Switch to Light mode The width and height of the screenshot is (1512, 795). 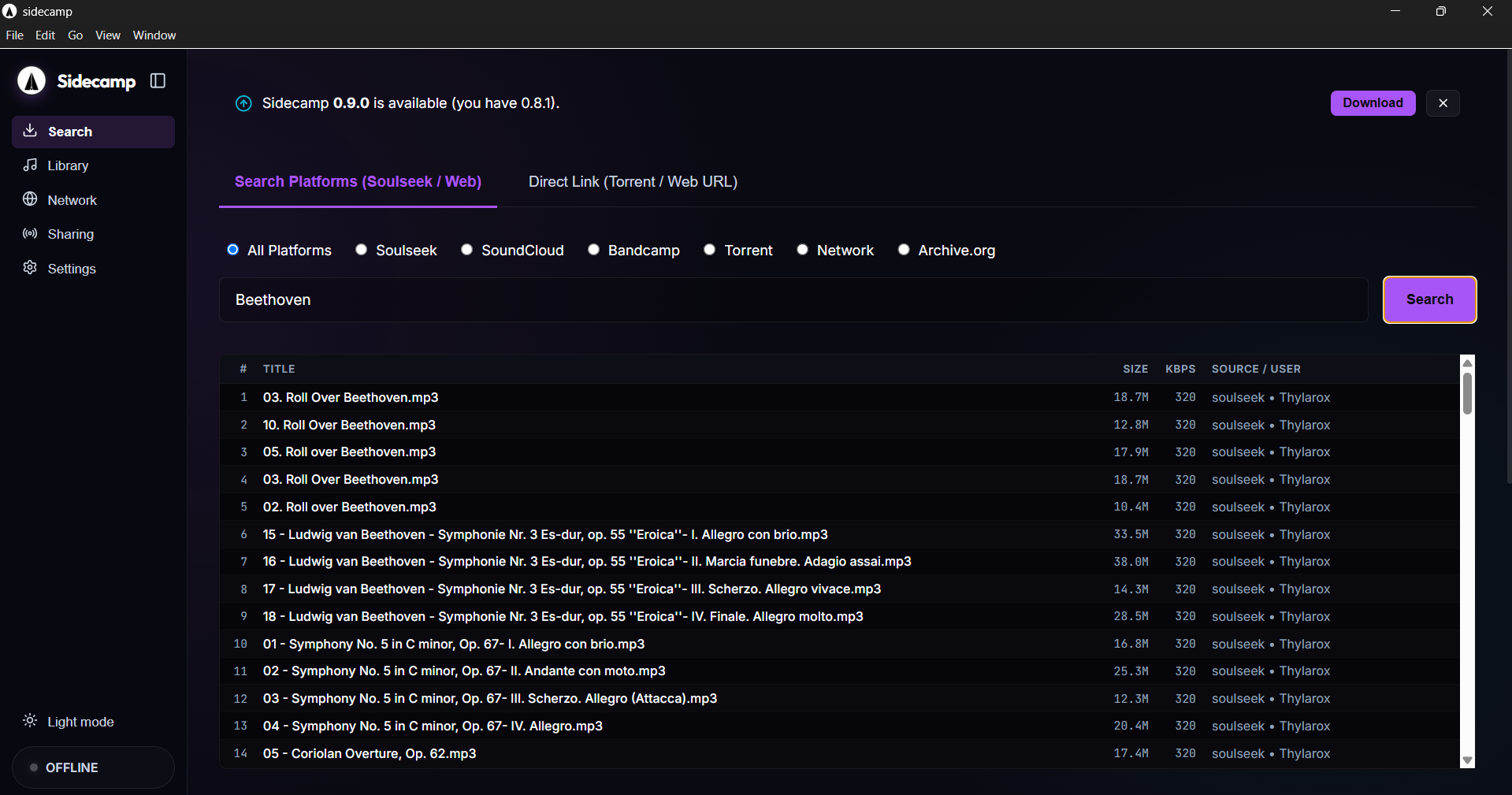coord(93,722)
